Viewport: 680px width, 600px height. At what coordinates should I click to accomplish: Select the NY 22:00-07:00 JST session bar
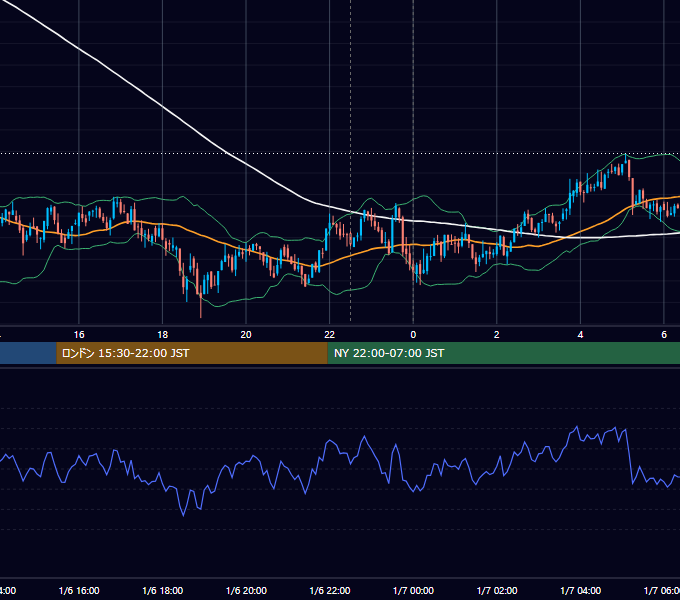503,353
